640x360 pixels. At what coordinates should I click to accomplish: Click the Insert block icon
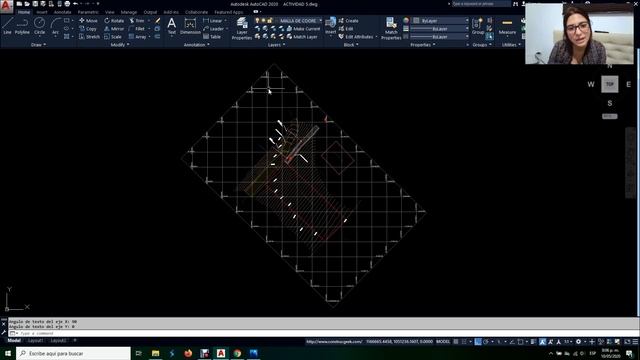[331, 25]
